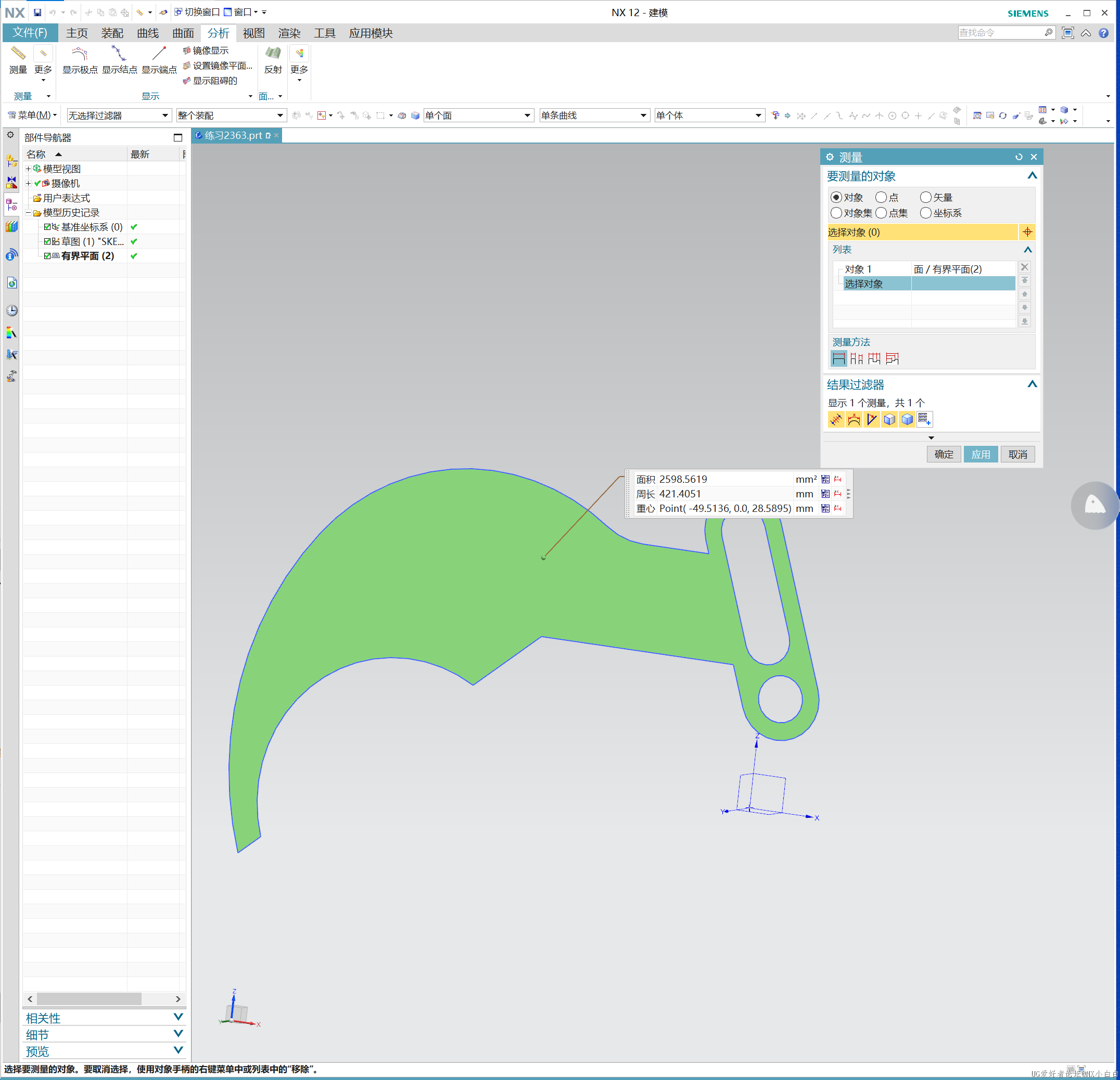Collapse the 模型历史记录 tree node
Screen dimensions: 1120x1080
[x=28, y=212]
